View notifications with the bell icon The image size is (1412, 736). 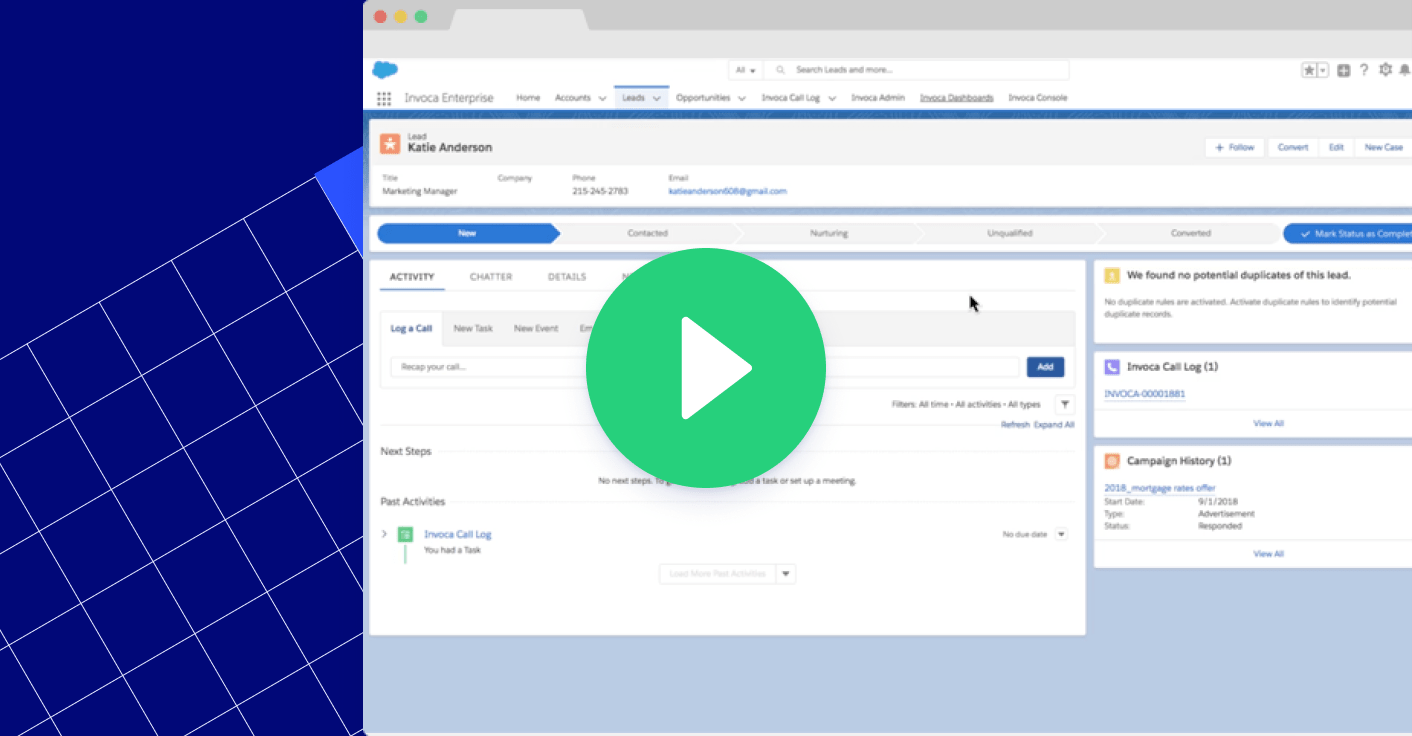click(1405, 69)
